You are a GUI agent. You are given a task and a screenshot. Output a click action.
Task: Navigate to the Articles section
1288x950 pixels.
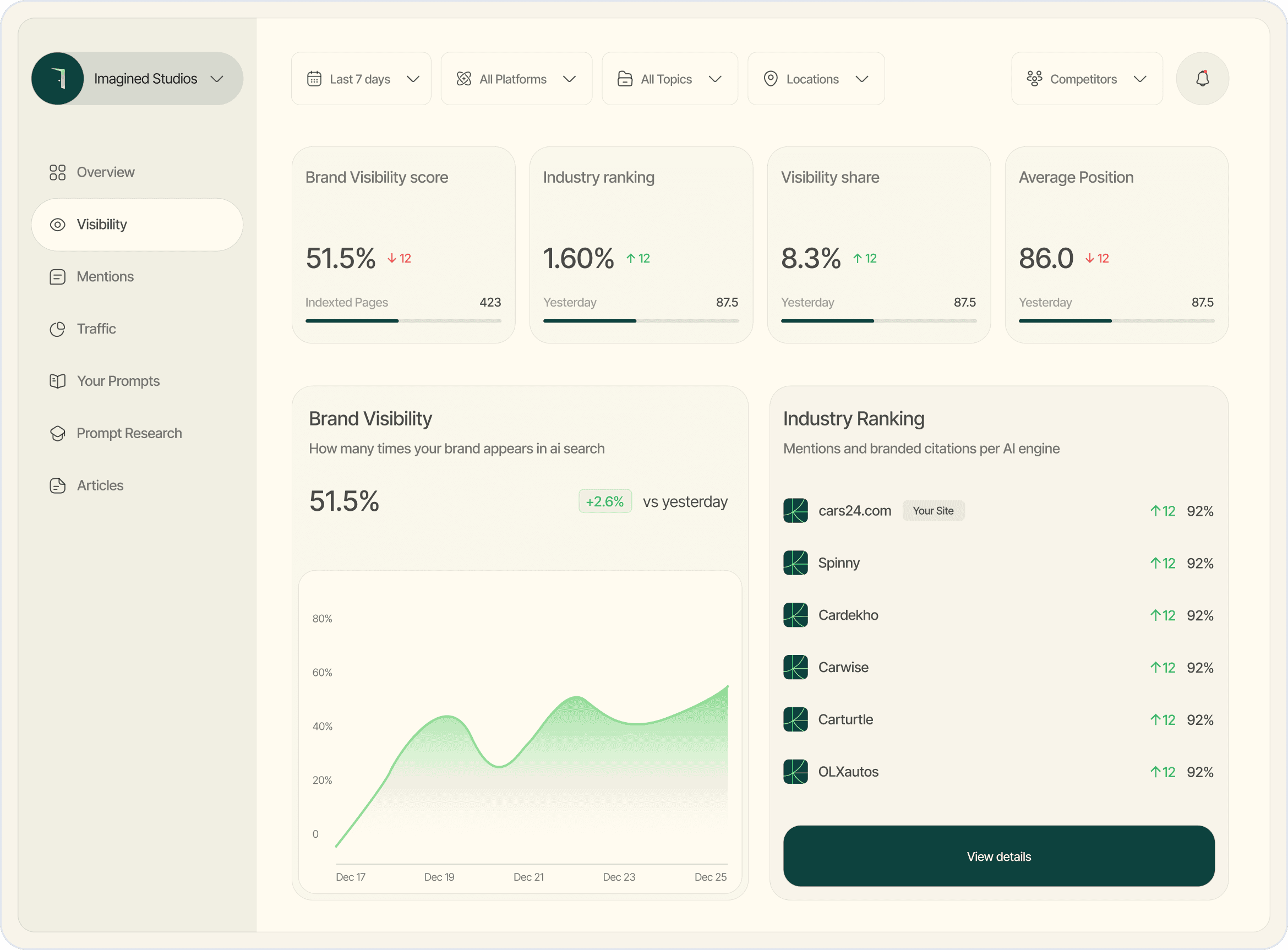(100, 485)
